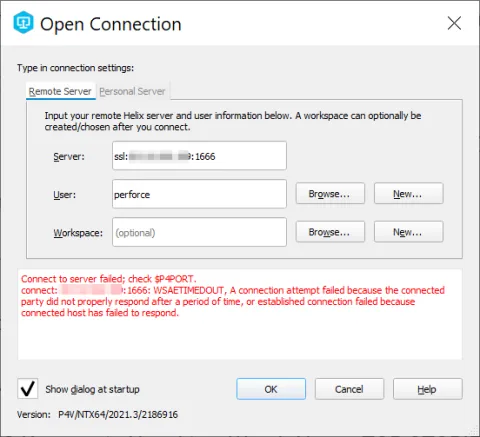
Task: Click the 'Show dialog at startup' label text
Action: click(x=92, y=389)
